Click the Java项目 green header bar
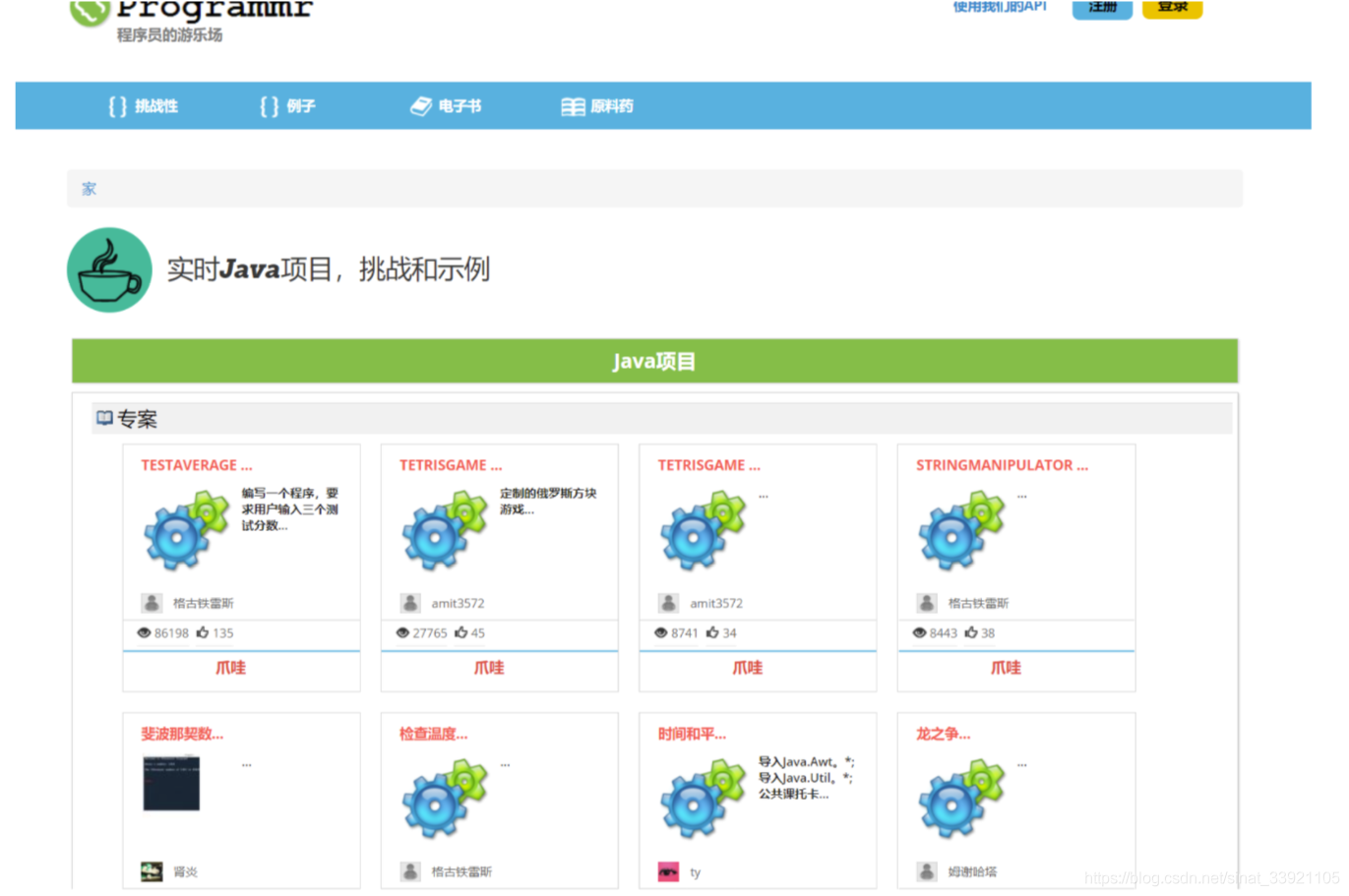Screen dimensions: 1349x896 [x=654, y=361]
